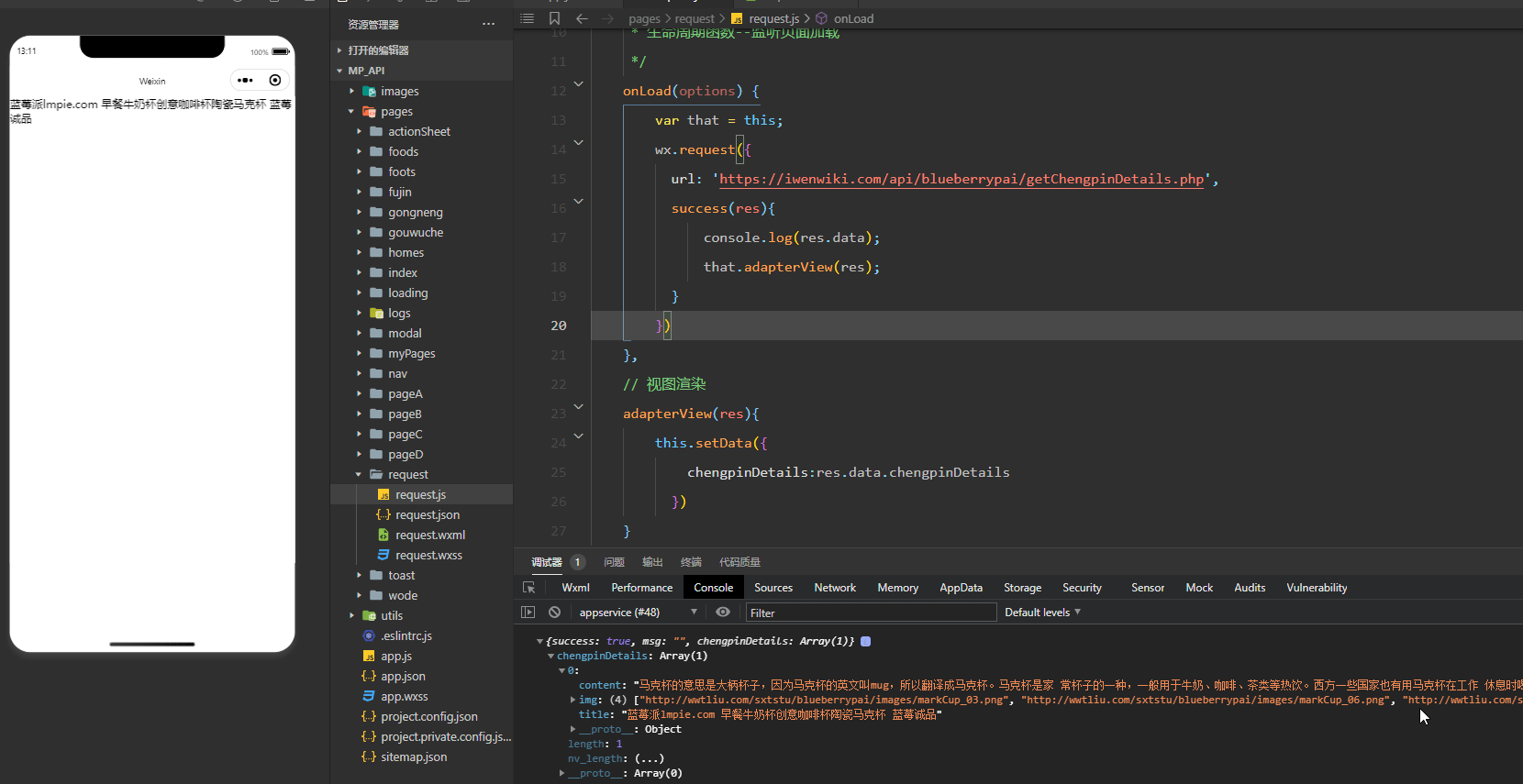Toggle the bookmark icon in the editor toolbar
Viewport: 1523px width, 784px height.
[554, 18]
